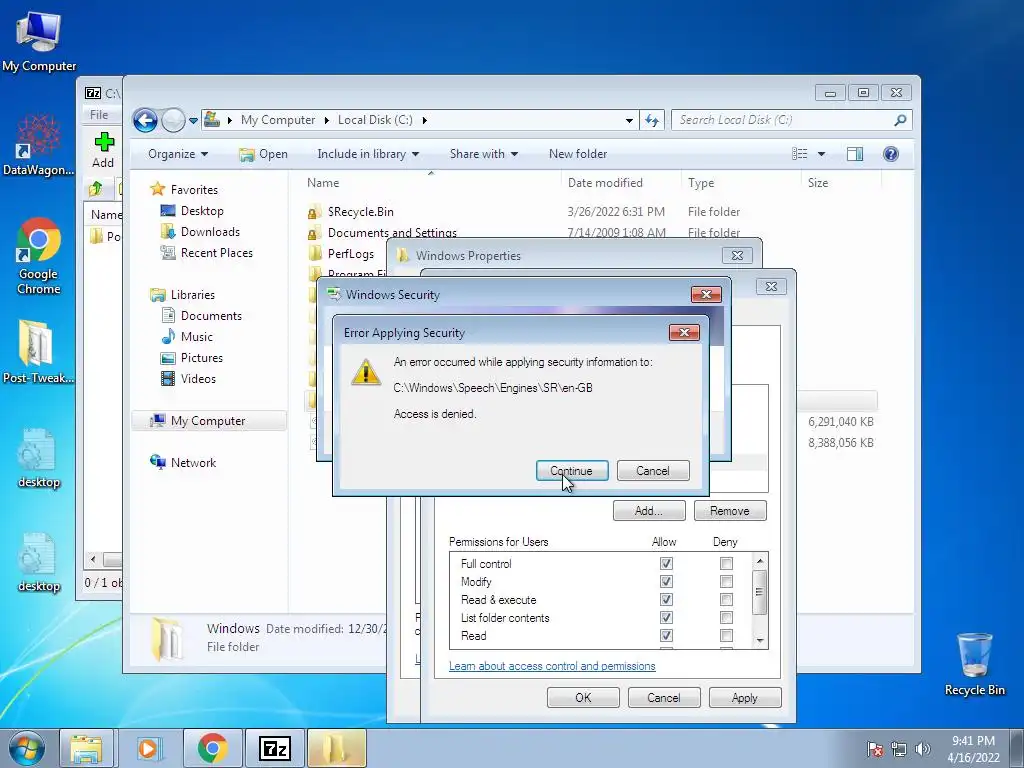Click the Chrome taskbar icon

coord(213,748)
